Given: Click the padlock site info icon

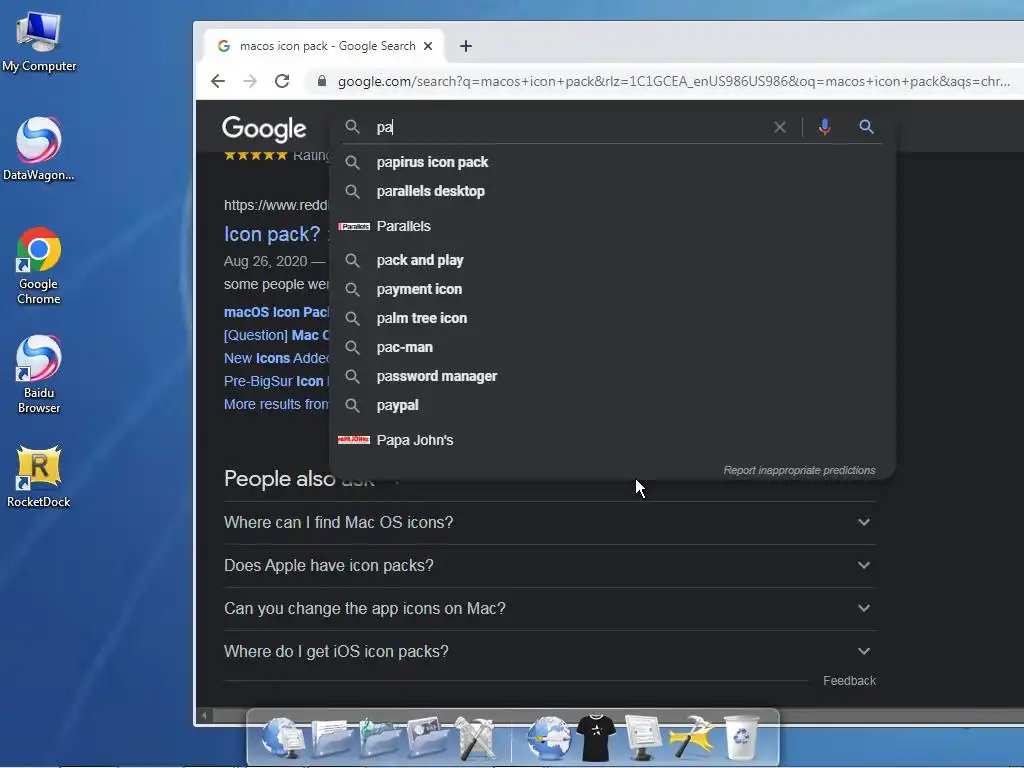Looking at the screenshot, I should pos(321,81).
